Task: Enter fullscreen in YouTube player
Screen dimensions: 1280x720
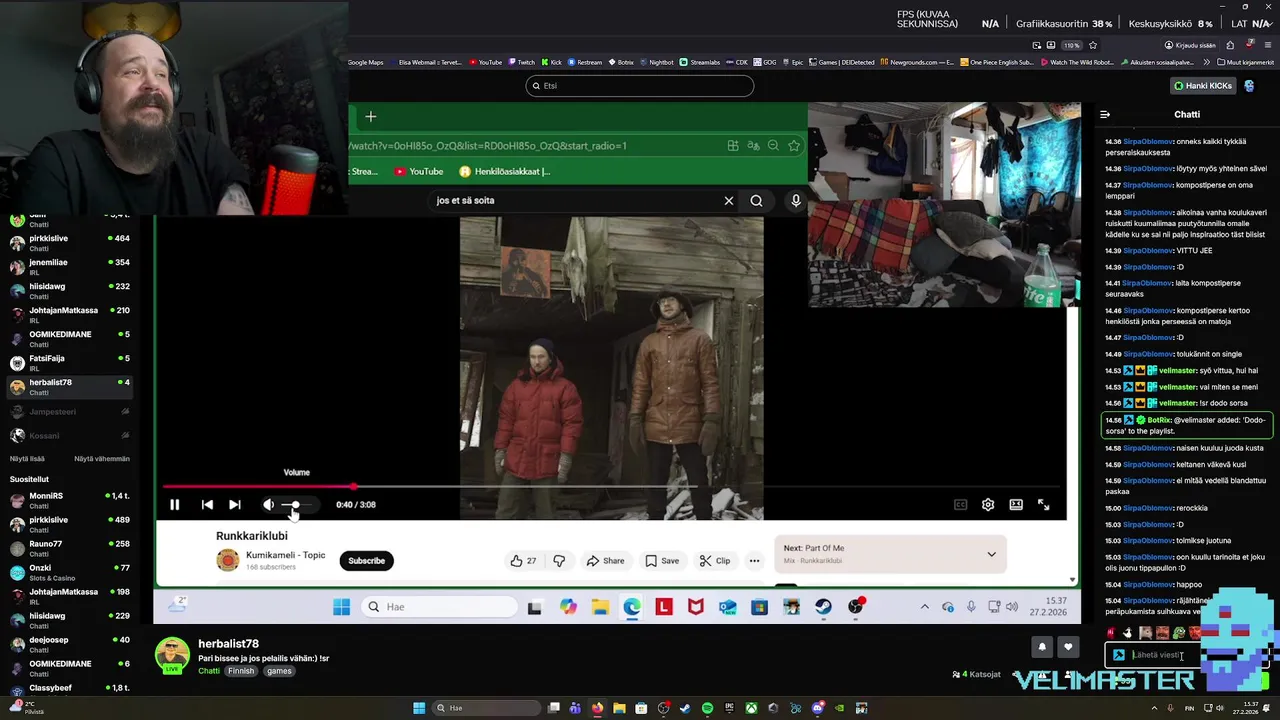Action: click(1043, 505)
